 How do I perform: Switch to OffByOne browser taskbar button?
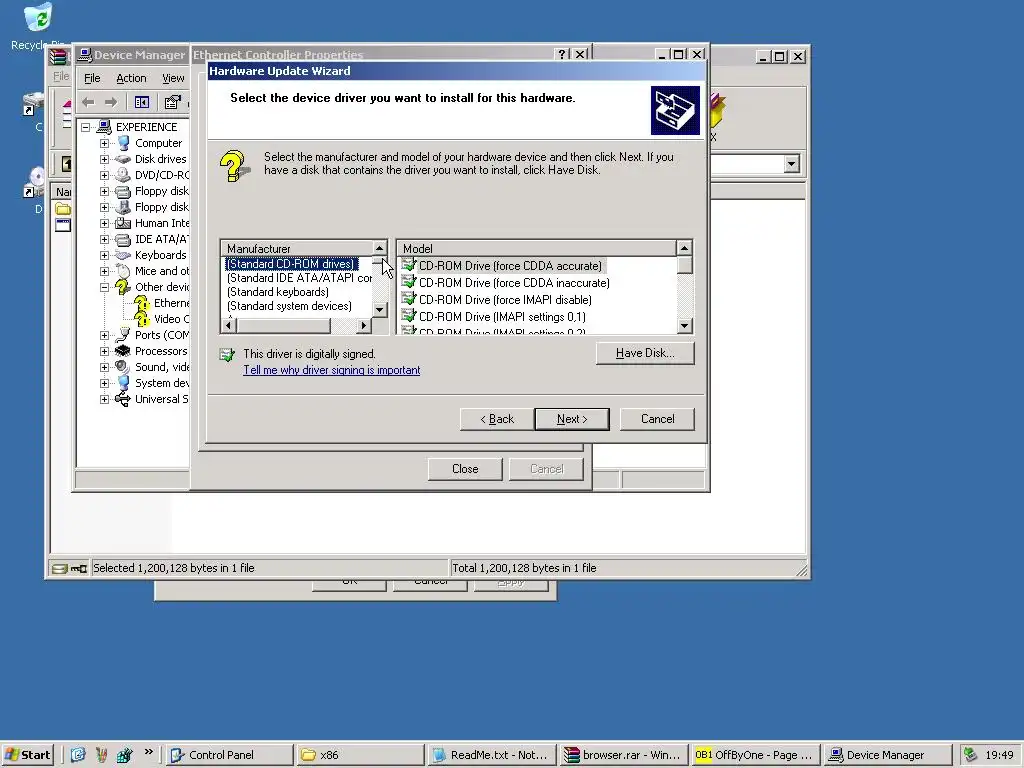tap(755, 755)
